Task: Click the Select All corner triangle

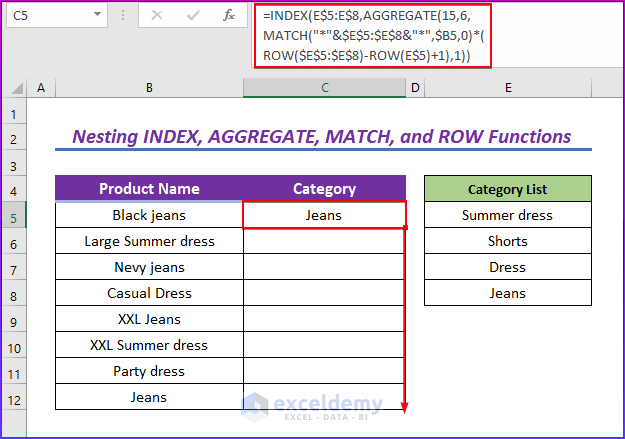Action: click(15, 89)
